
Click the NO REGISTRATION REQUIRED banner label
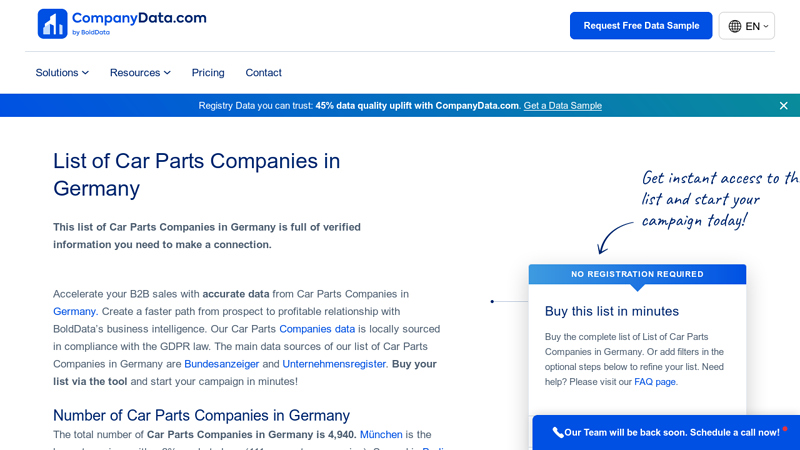[x=637, y=274]
